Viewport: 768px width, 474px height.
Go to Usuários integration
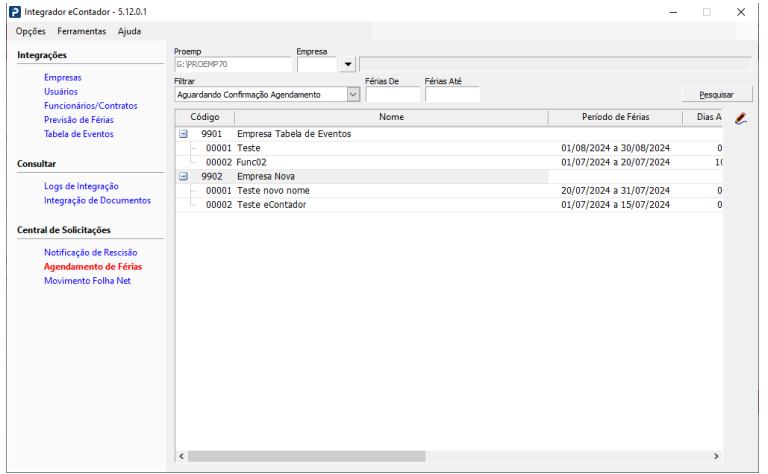(61, 92)
